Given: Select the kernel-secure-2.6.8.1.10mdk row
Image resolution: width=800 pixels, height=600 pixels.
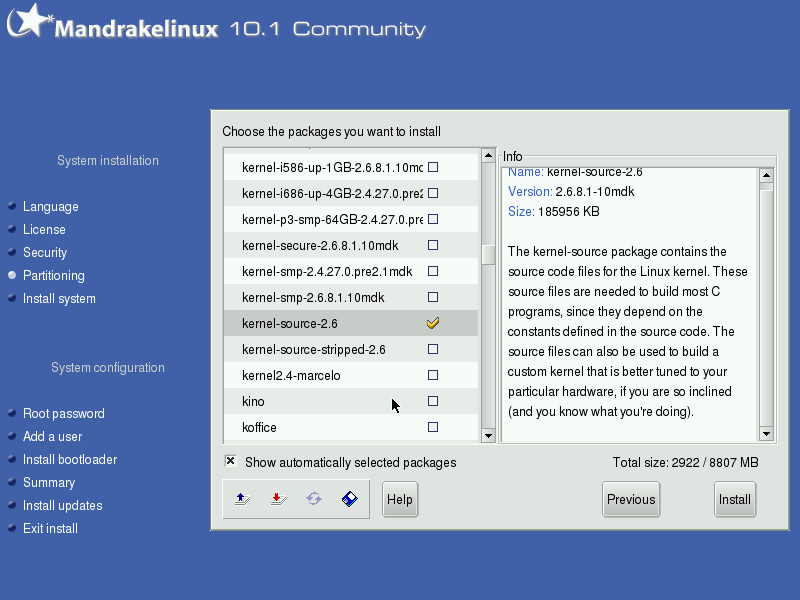Looking at the screenshot, I should click(351, 245).
